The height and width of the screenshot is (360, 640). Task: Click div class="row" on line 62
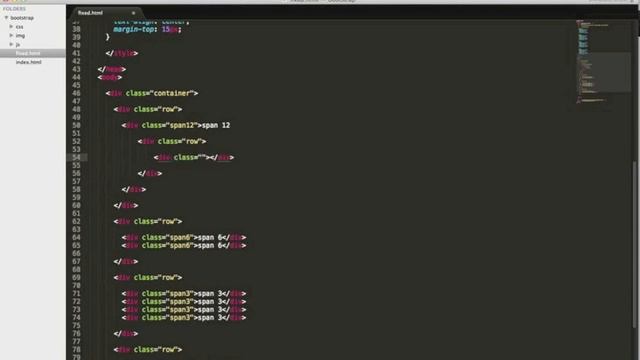point(148,221)
